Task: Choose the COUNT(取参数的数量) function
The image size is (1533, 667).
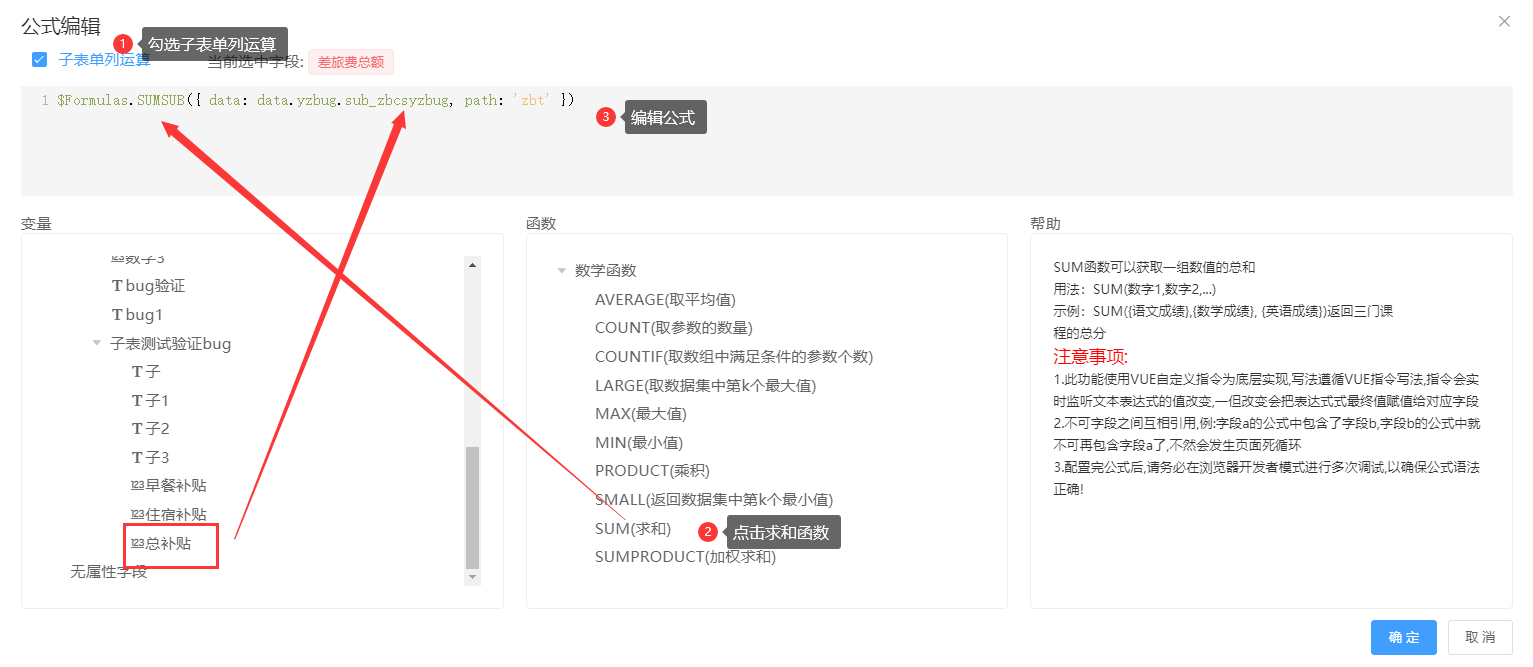Action: point(673,327)
